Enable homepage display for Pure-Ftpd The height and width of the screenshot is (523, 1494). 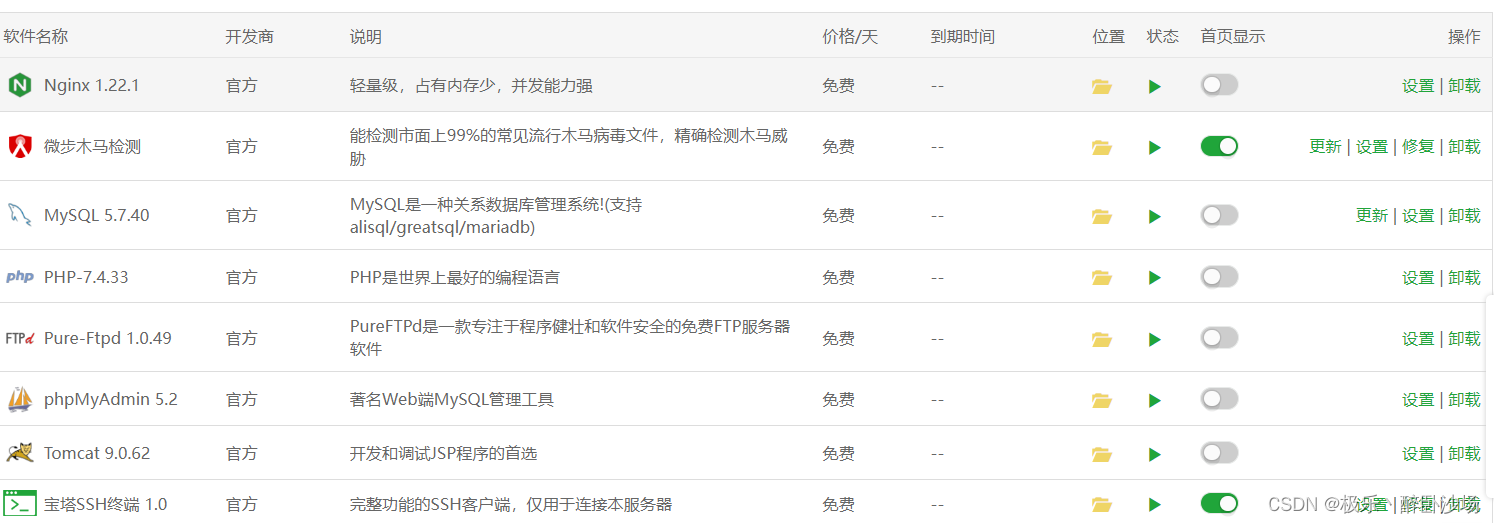[1219, 338]
